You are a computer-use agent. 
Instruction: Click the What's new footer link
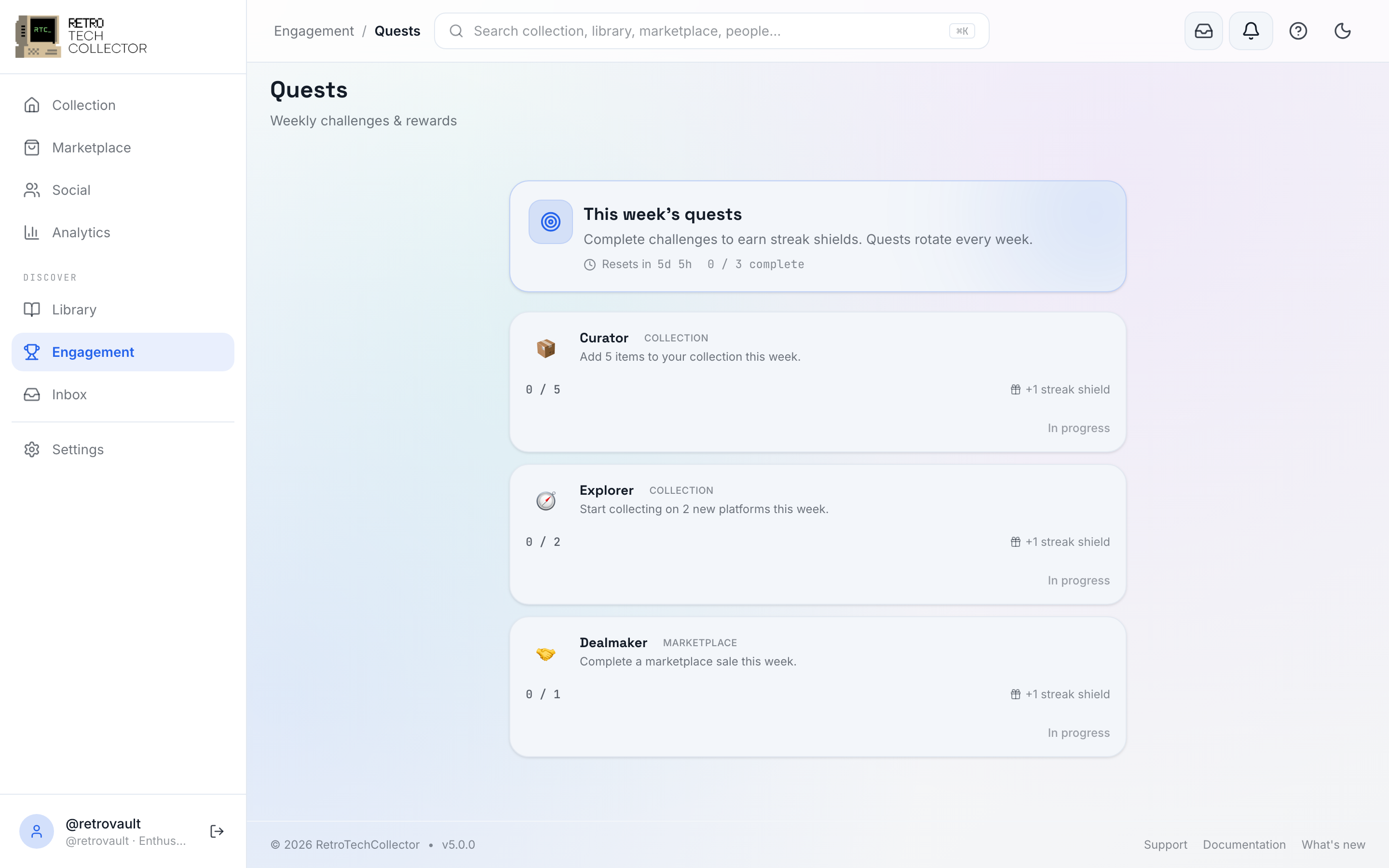pyautogui.click(x=1333, y=844)
